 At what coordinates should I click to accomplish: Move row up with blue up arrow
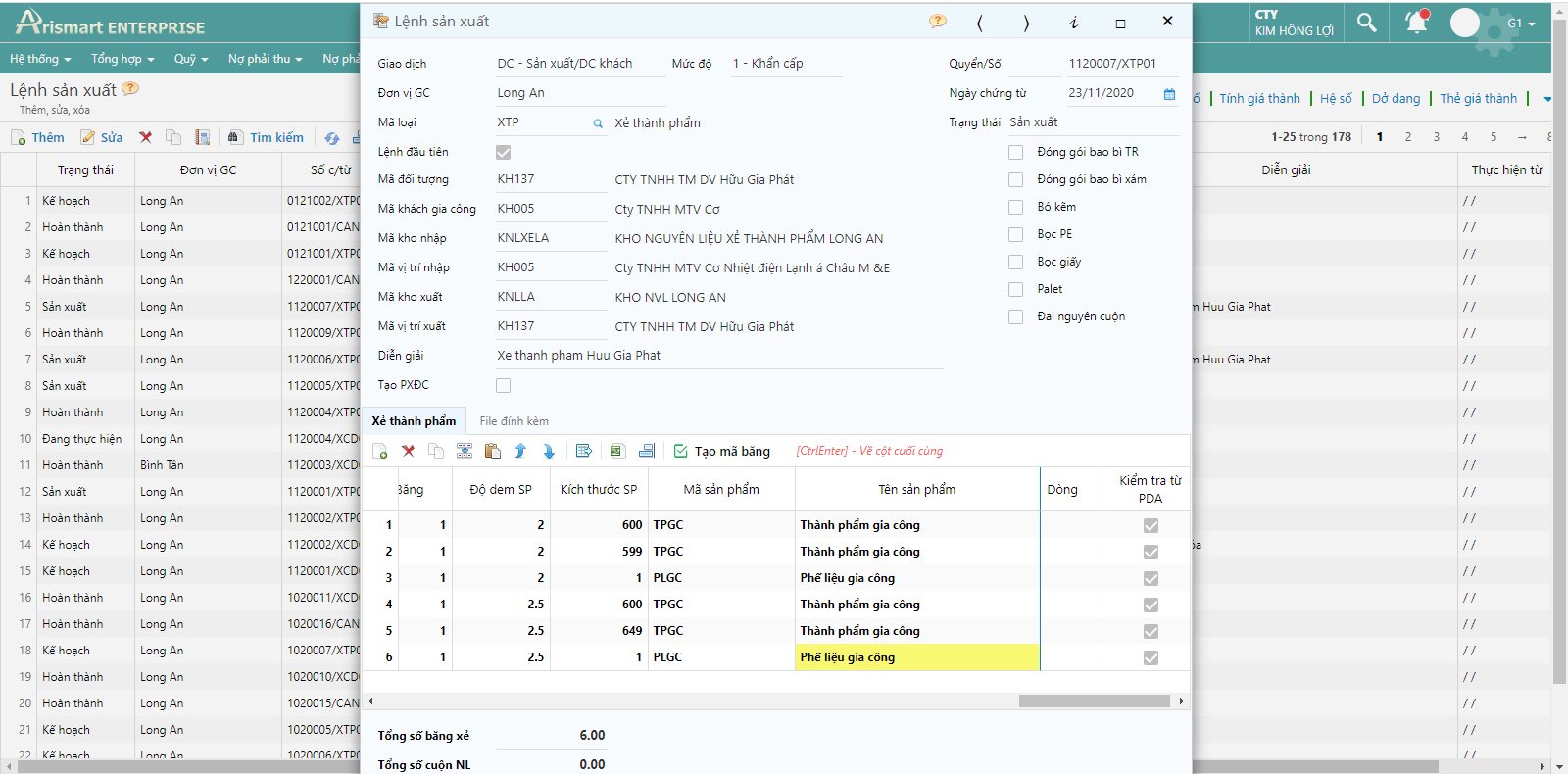pos(520,451)
